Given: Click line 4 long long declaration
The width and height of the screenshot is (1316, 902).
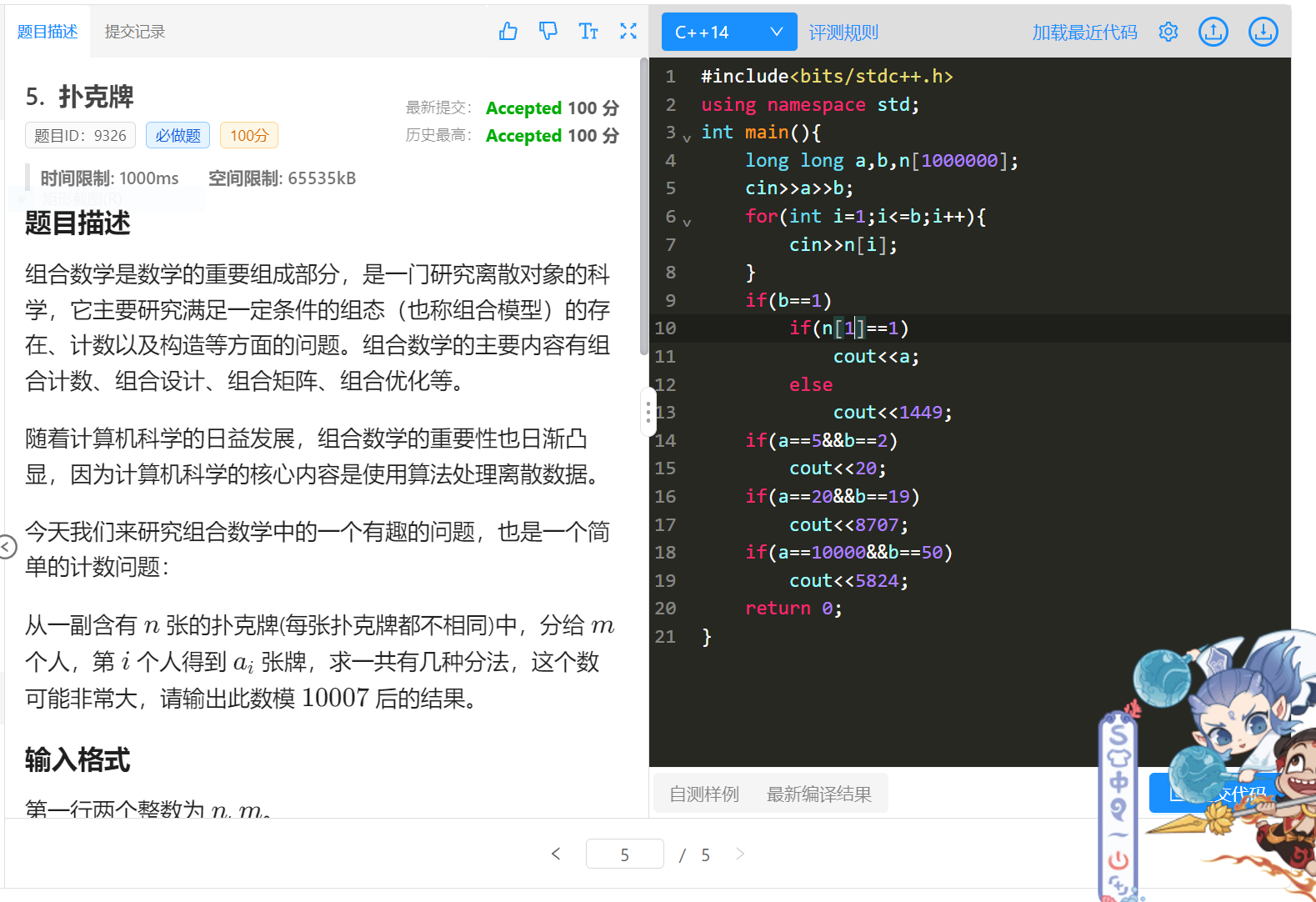Looking at the screenshot, I should coord(882,160).
